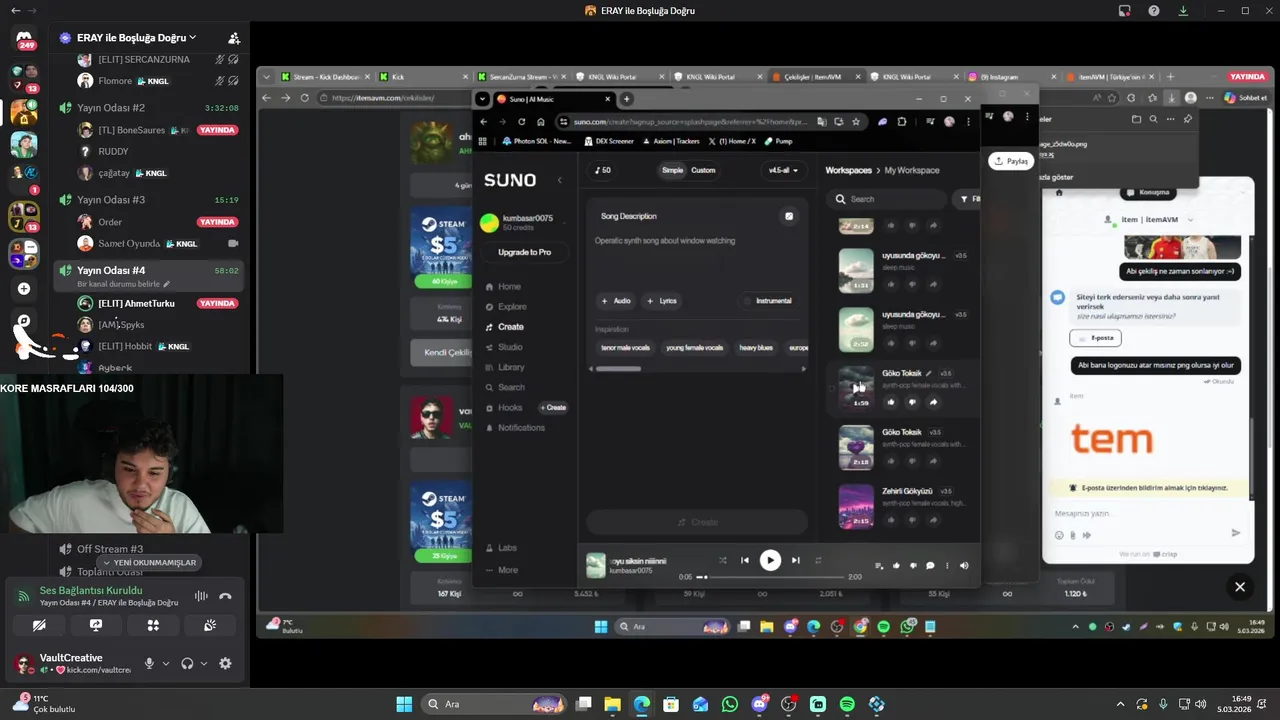Expand the ERAY ile Boşluğa Doğru server menu
1280x720 pixels.
pos(136,38)
